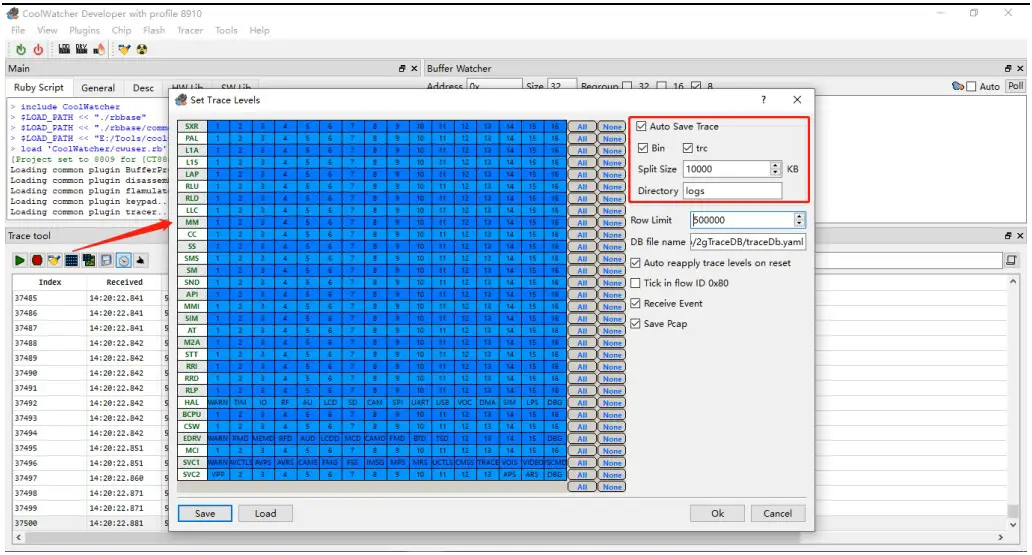Decrease Split Size with down arrow
This screenshot has width=1032, height=555.
coord(775,172)
